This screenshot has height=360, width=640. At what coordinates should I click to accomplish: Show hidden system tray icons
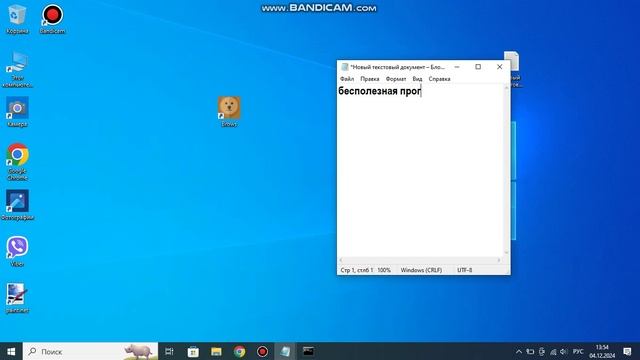coord(518,351)
